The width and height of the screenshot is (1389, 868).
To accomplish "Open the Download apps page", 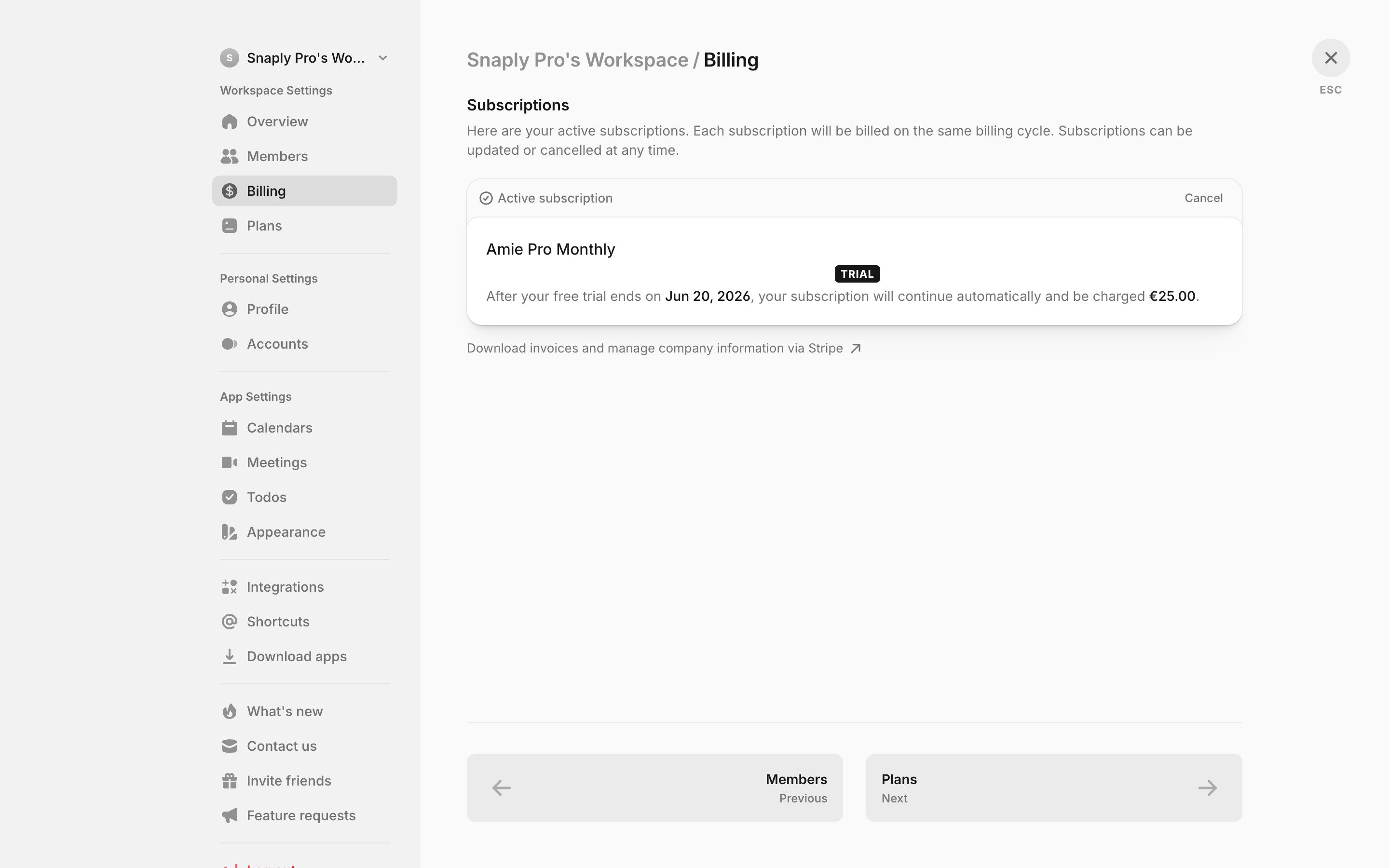I will (305, 656).
